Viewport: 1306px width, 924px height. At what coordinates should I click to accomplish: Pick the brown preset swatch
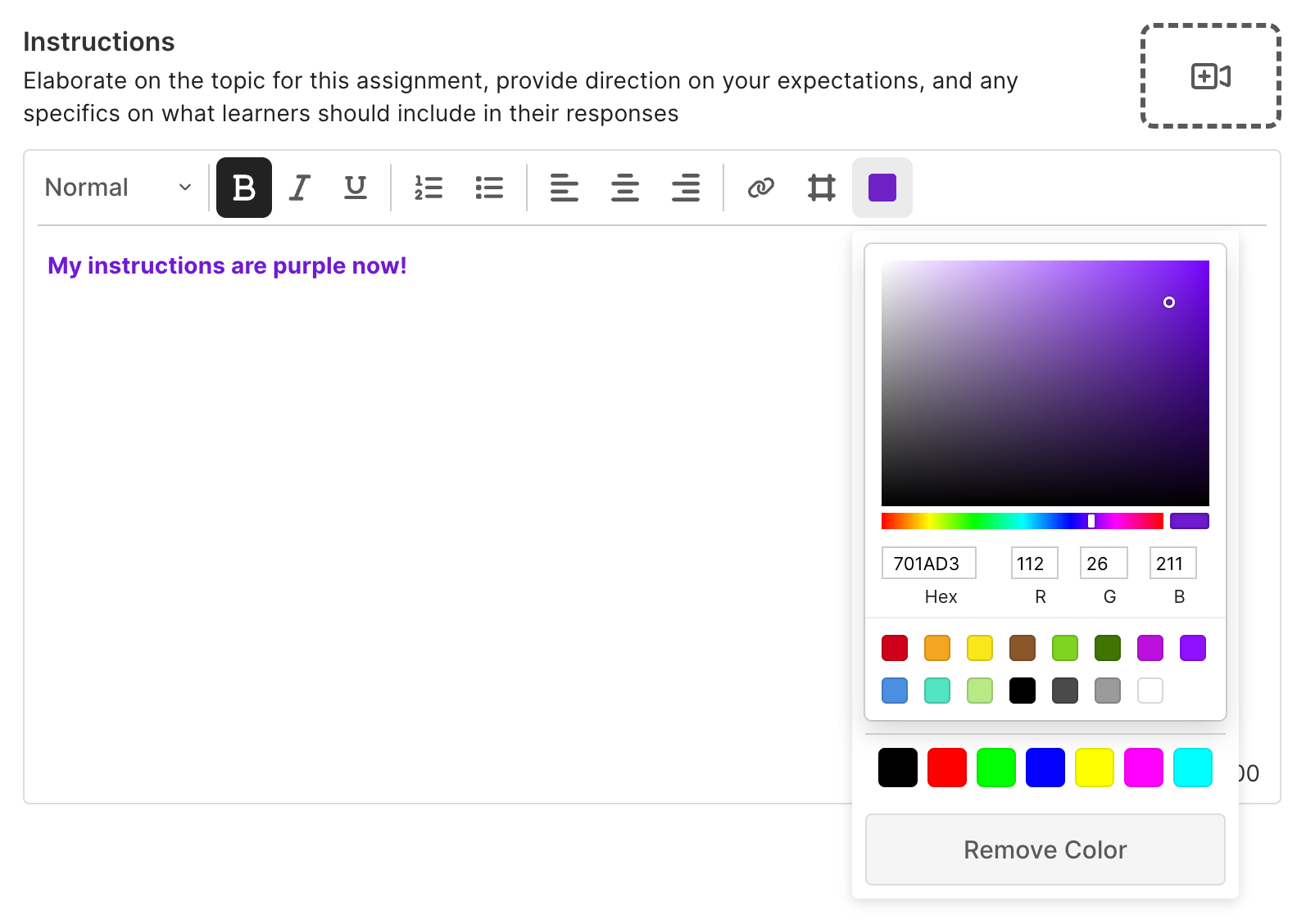[x=1023, y=648]
